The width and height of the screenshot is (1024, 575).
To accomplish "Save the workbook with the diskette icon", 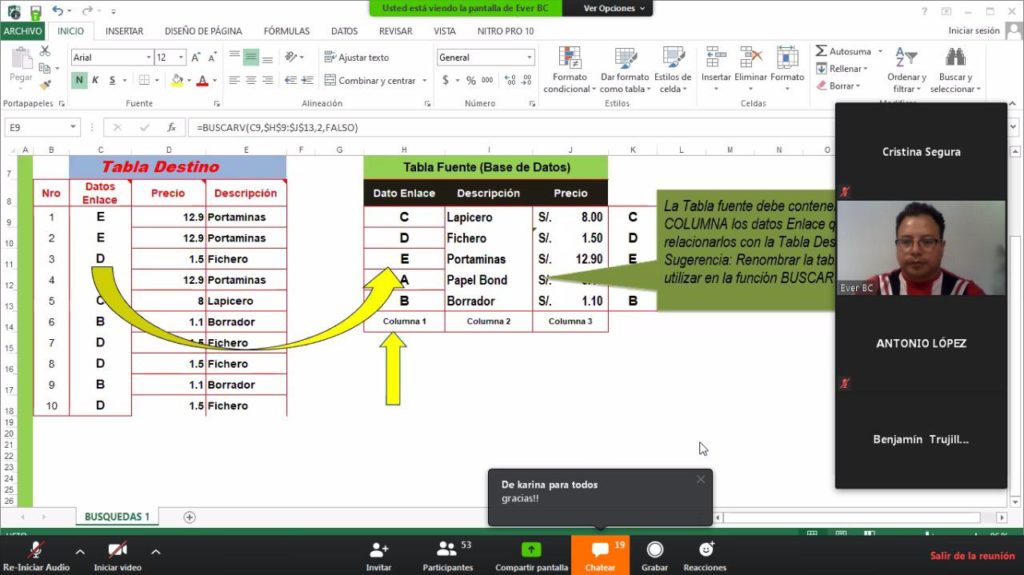I will point(35,11).
